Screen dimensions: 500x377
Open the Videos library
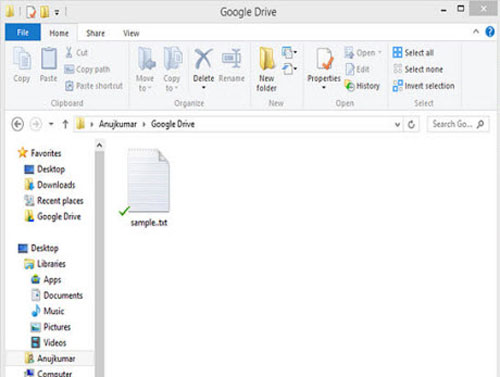[x=49, y=342]
